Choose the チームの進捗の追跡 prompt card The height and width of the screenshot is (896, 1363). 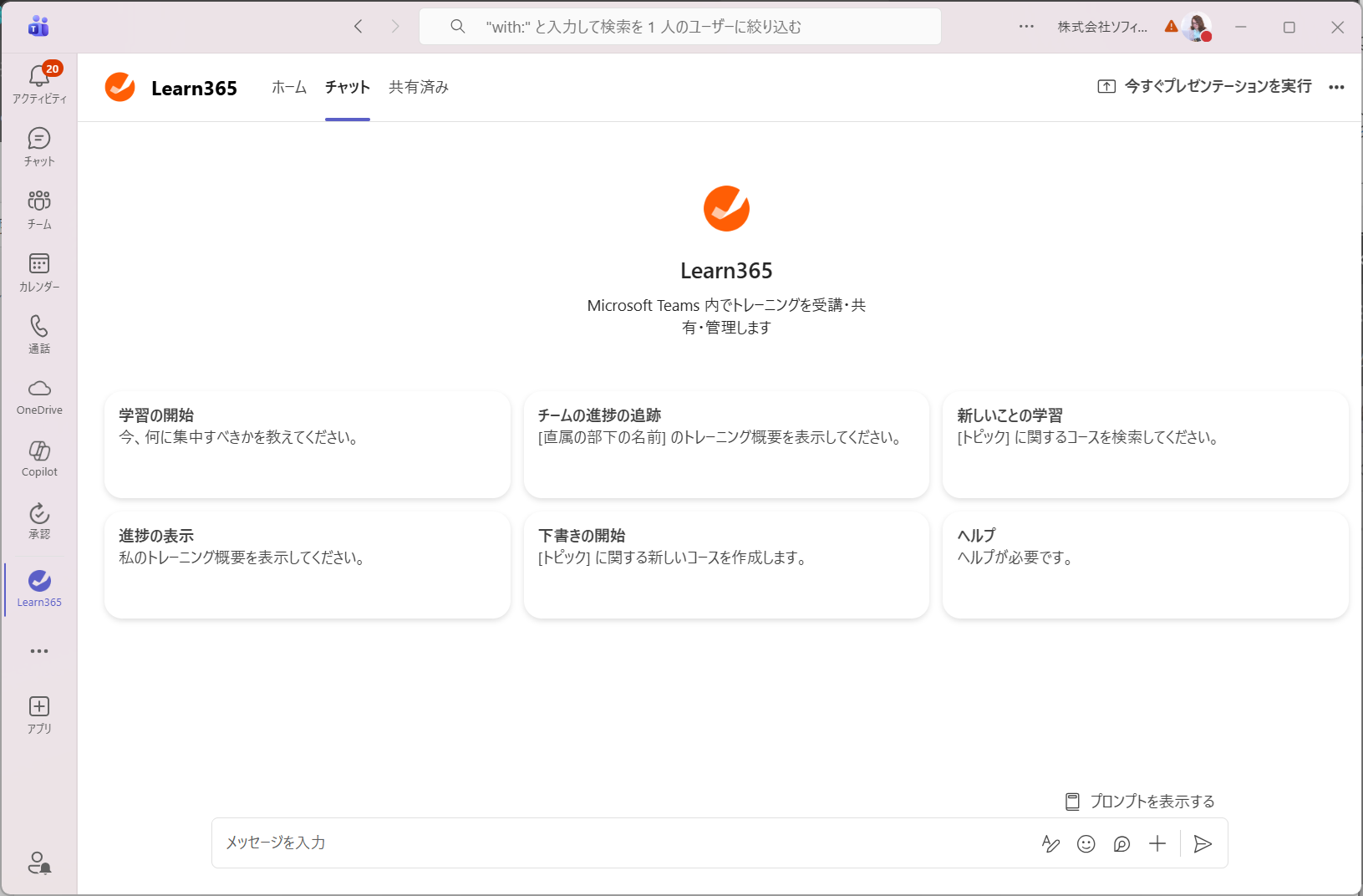(x=726, y=445)
